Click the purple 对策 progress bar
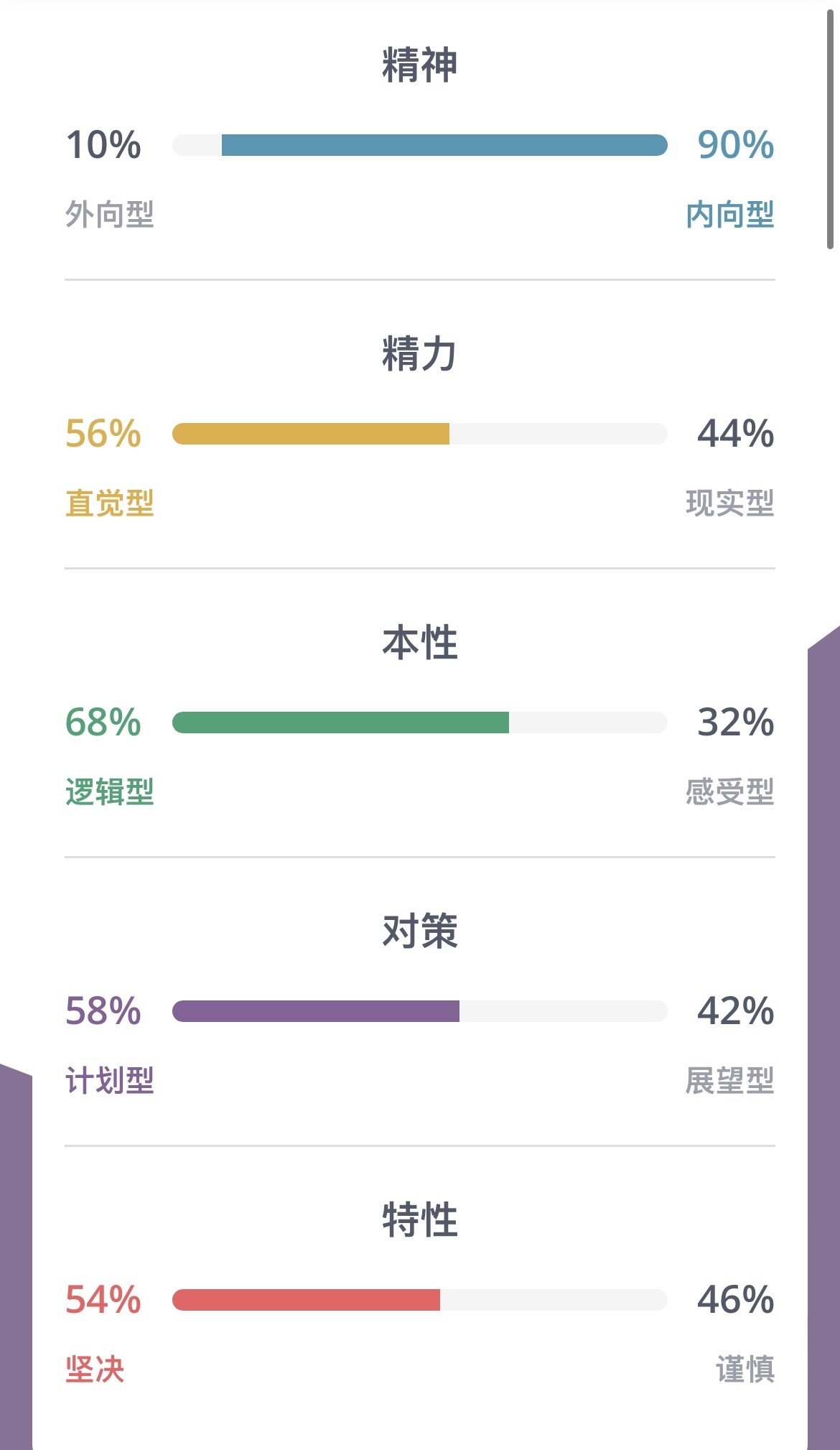 (x=420, y=1011)
